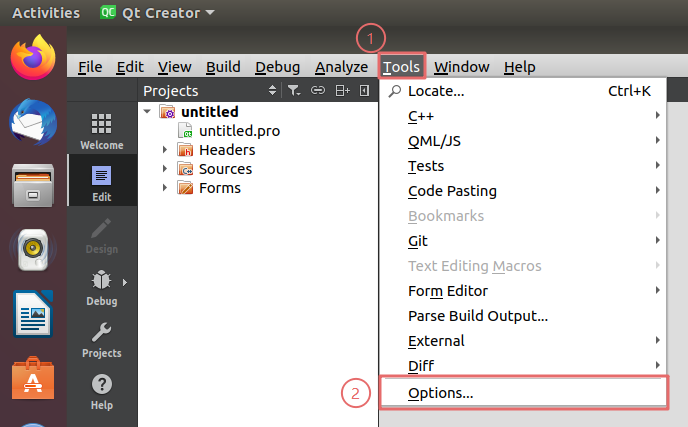Open the Git submenu

[x=418, y=241]
